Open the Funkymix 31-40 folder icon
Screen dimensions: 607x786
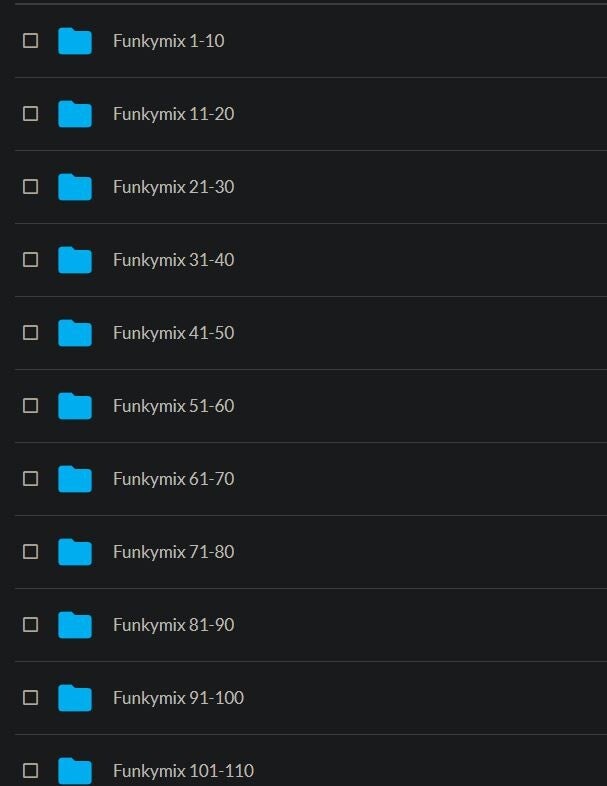(75, 260)
